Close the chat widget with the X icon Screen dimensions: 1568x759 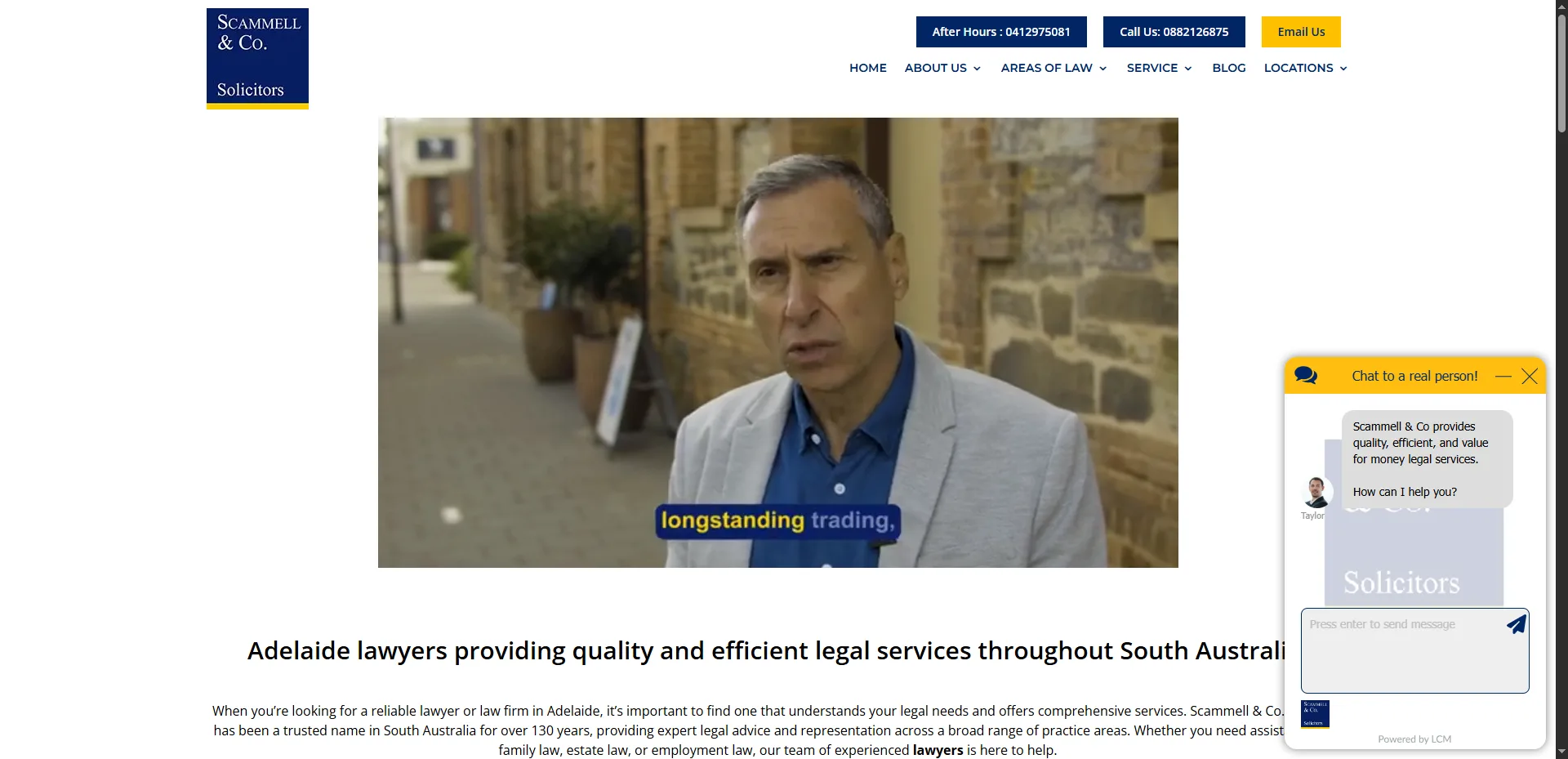point(1530,377)
